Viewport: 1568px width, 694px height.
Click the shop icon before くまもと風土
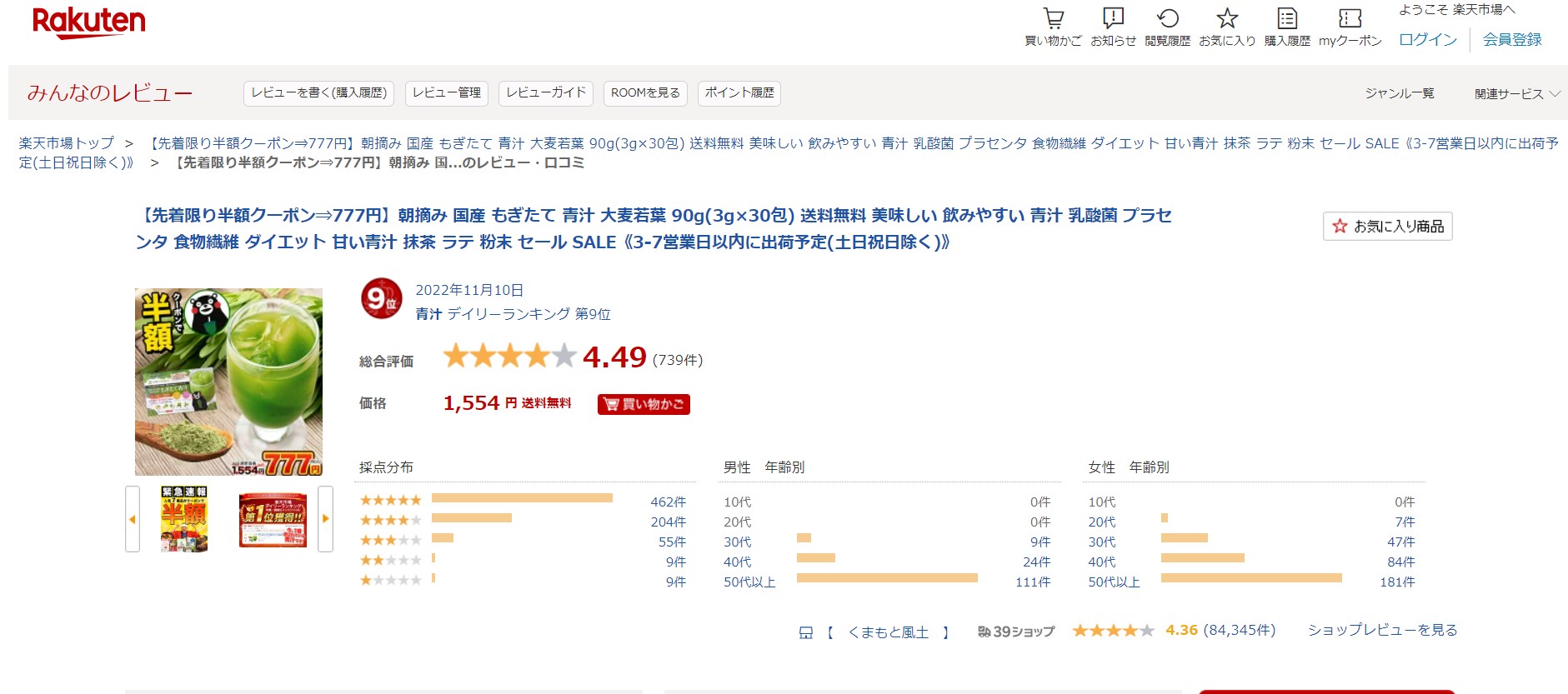(x=805, y=632)
